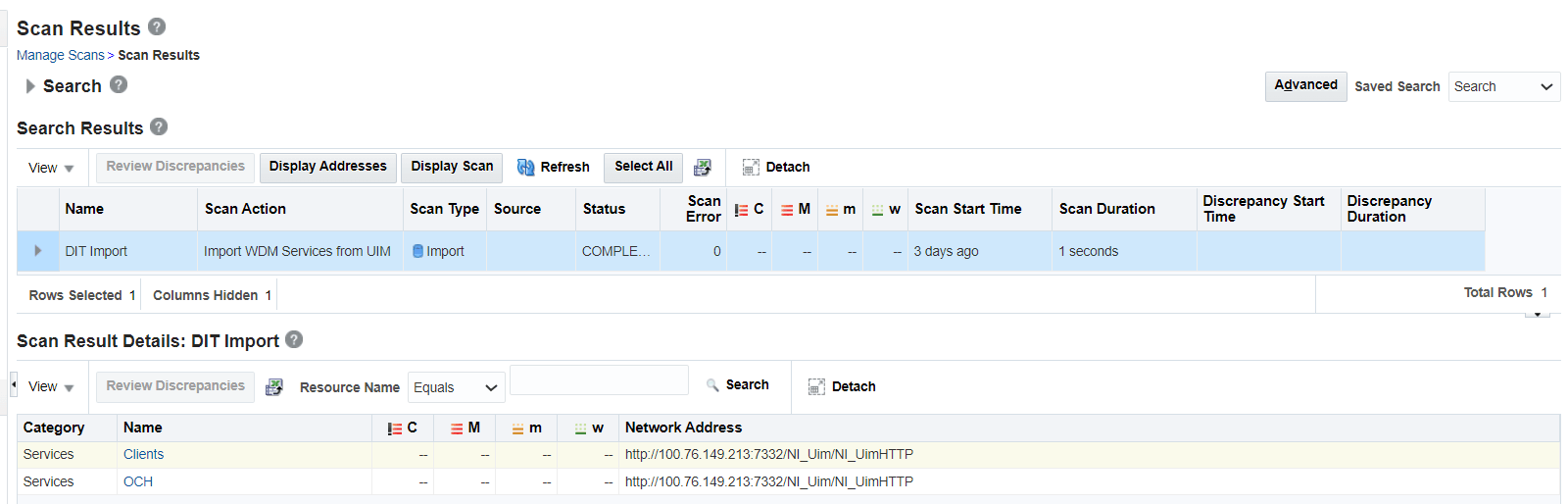Screen dimensions: 1568x504
Task: Click help icon beside Search heading
Action: click(119, 84)
